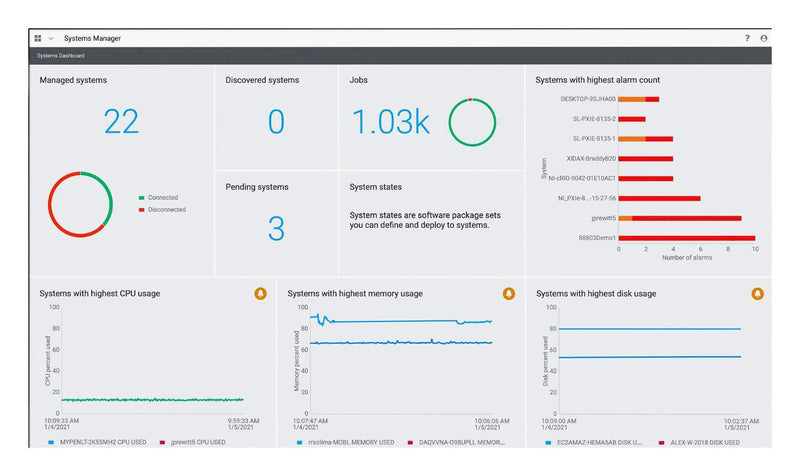
Task: Click the DAQVVNA-O9BUPLL MEMOR... legend label
Action: tap(462, 442)
